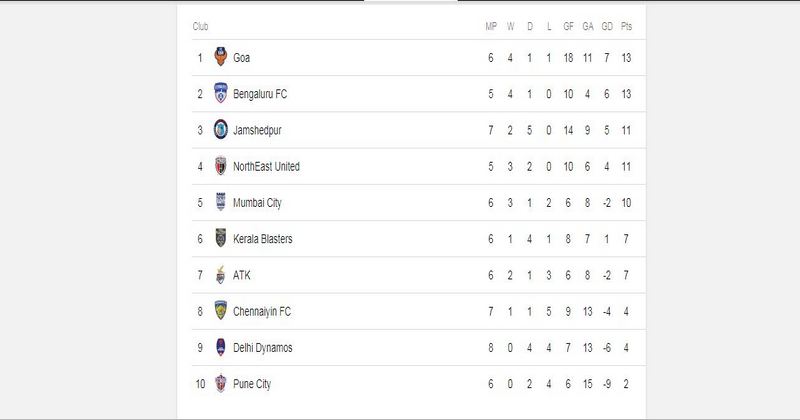
Task: Click the Jamshedpur club logo
Action: tap(220, 129)
